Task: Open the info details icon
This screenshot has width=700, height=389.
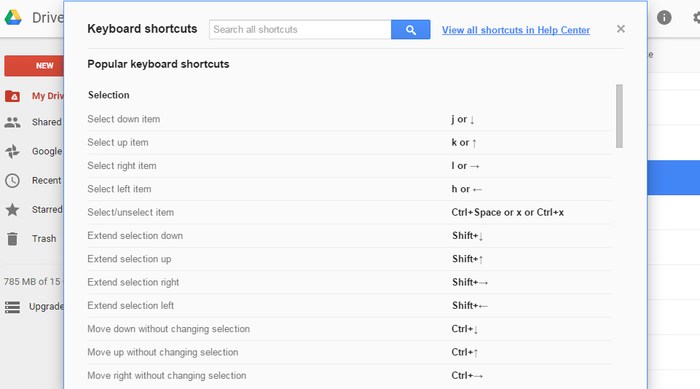Action: click(x=664, y=17)
